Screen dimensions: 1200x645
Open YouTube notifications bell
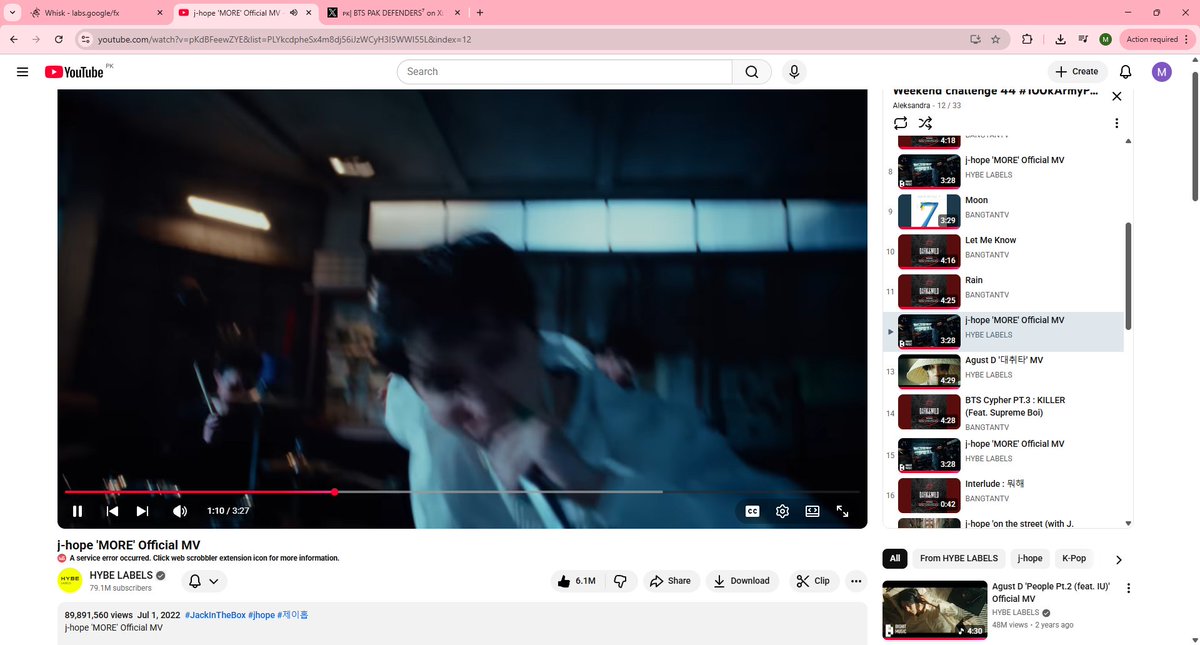(x=1125, y=72)
